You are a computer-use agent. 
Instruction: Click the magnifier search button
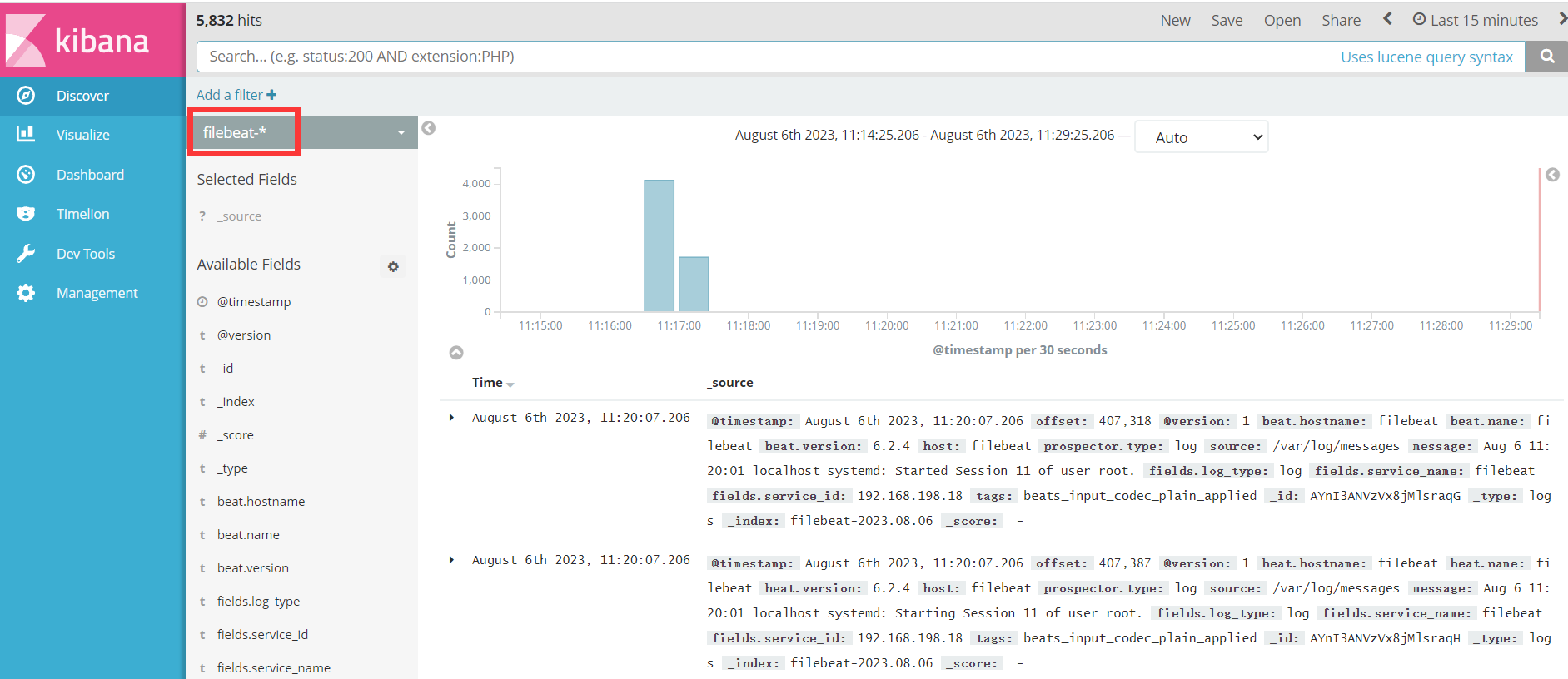1546,57
